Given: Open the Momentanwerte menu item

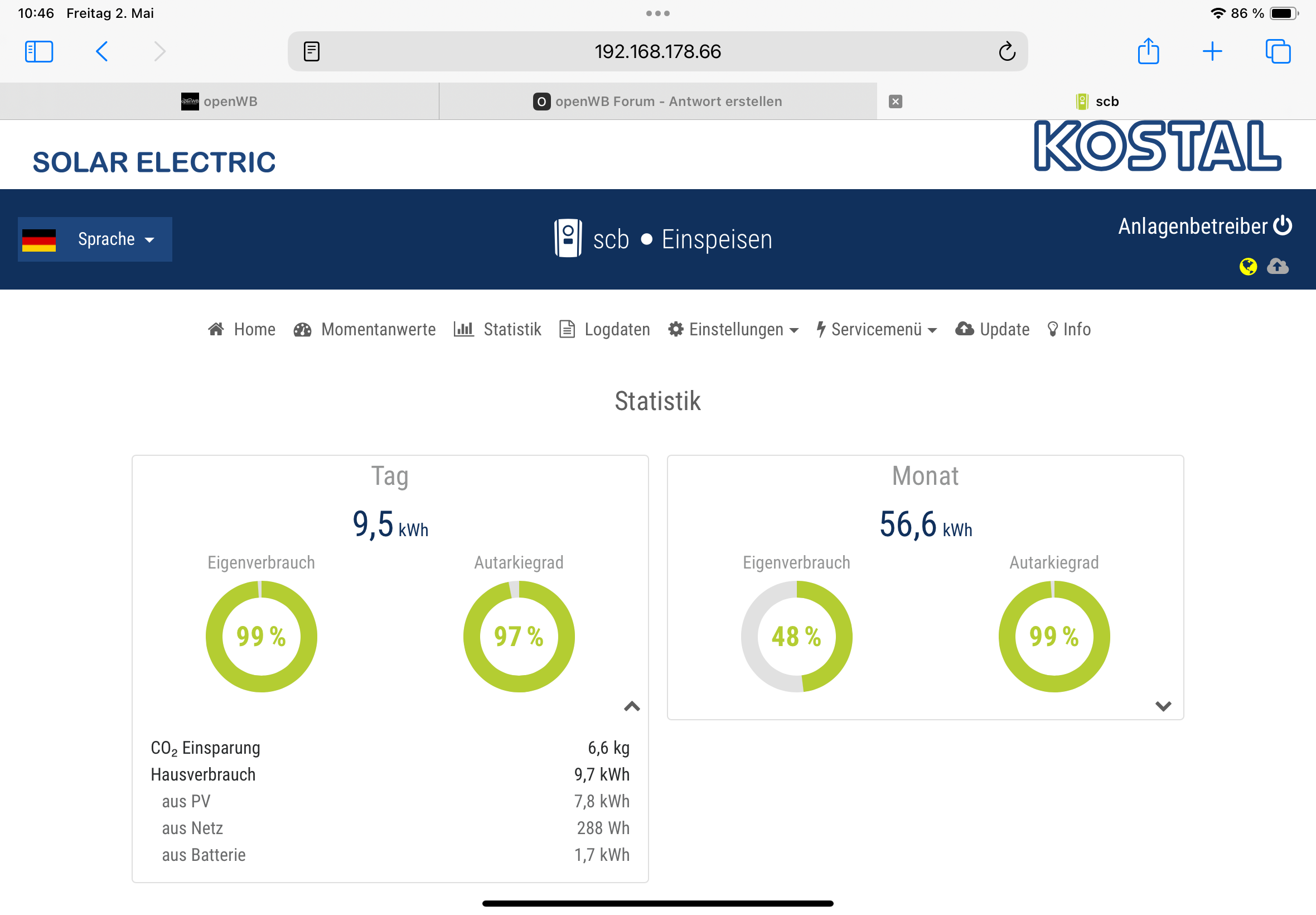Looking at the screenshot, I should (x=365, y=330).
